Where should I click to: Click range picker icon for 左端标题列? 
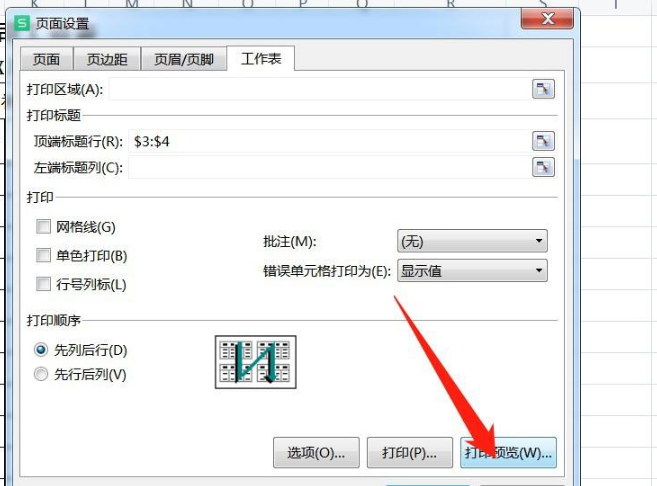click(543, 167)
